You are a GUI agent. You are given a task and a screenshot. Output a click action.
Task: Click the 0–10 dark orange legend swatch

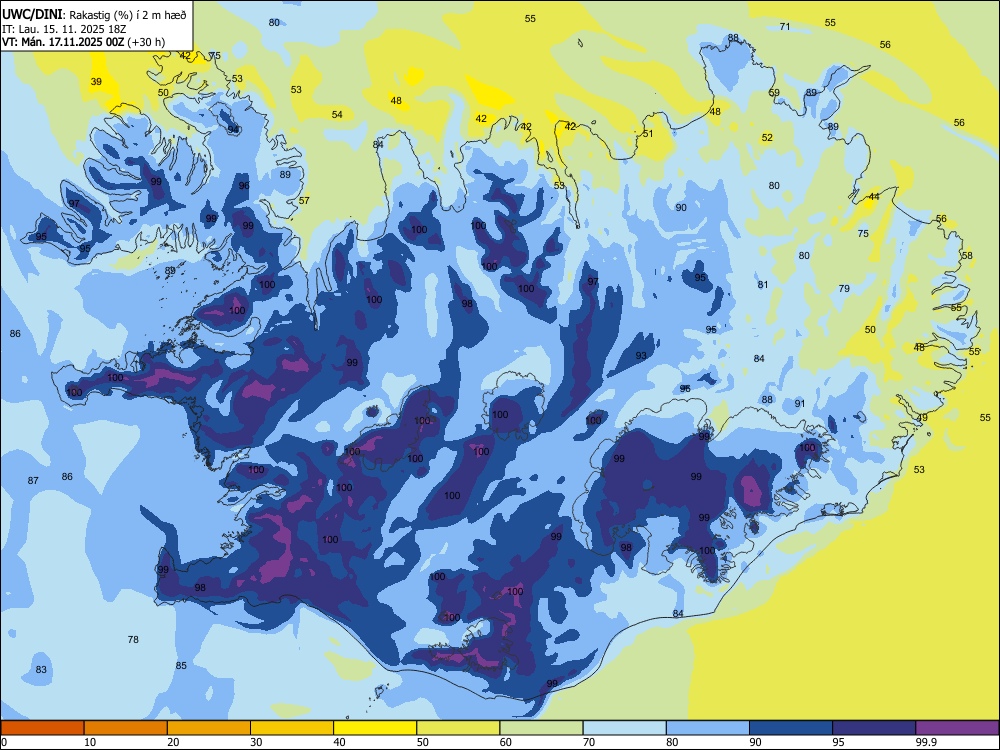[42, 728]
